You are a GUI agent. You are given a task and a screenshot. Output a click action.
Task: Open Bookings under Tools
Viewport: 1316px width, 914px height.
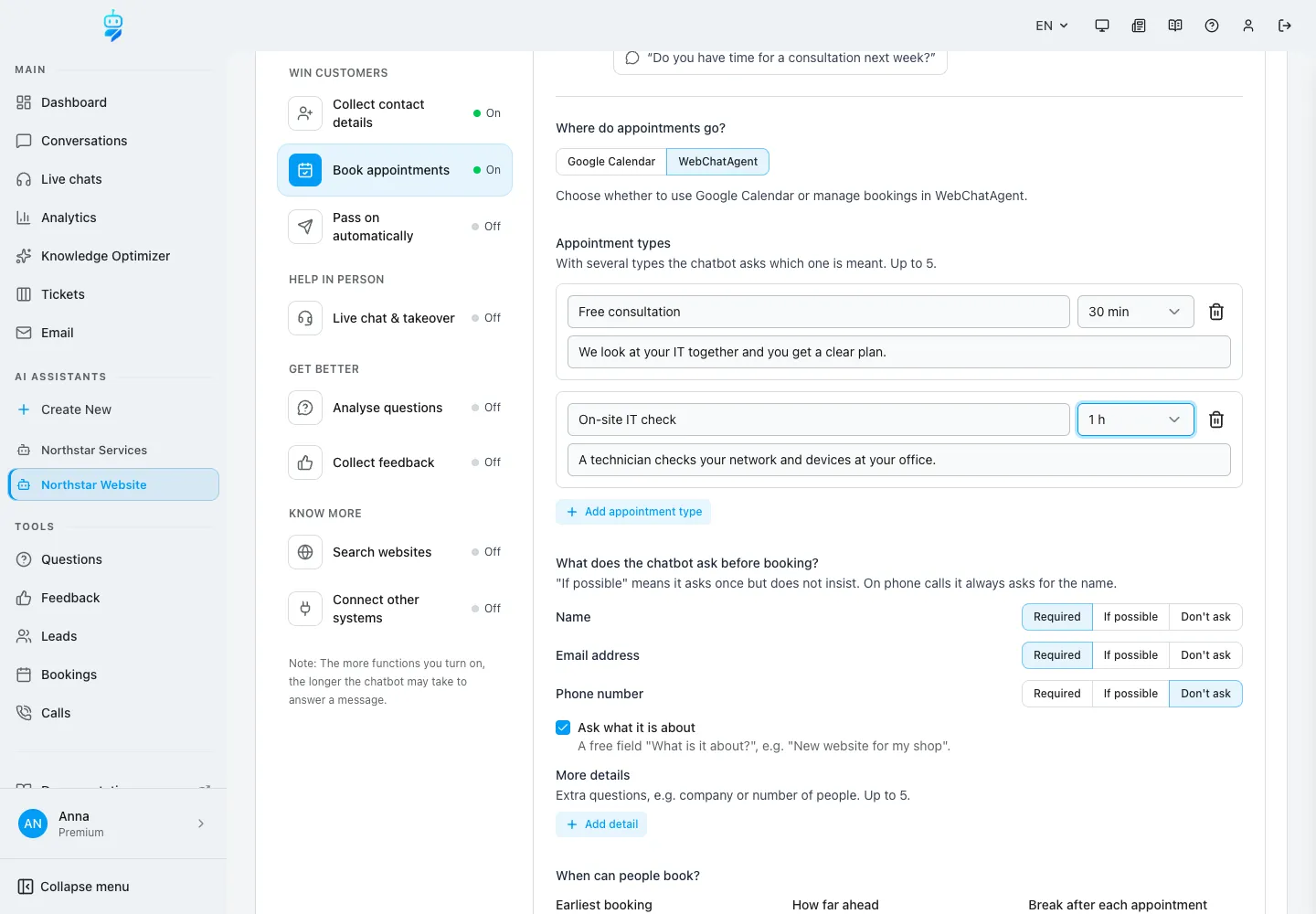[x=113, y=675]
